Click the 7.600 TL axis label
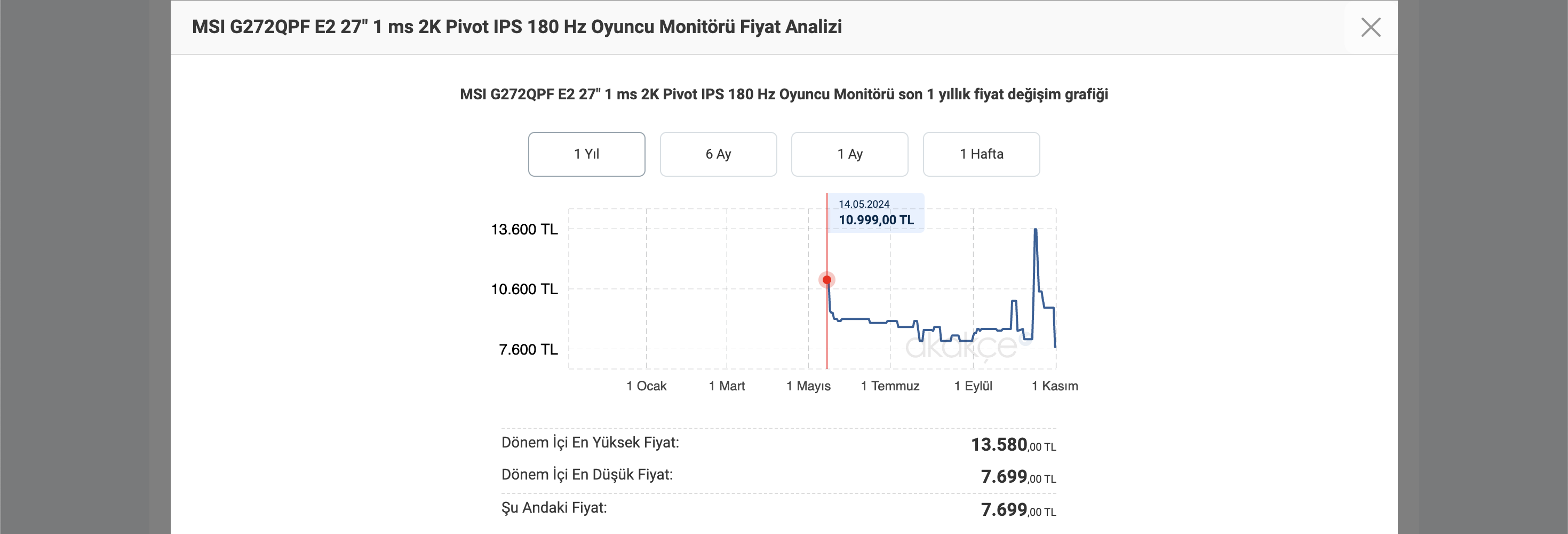Screen dimensions: 1568x534 point(528,349)
